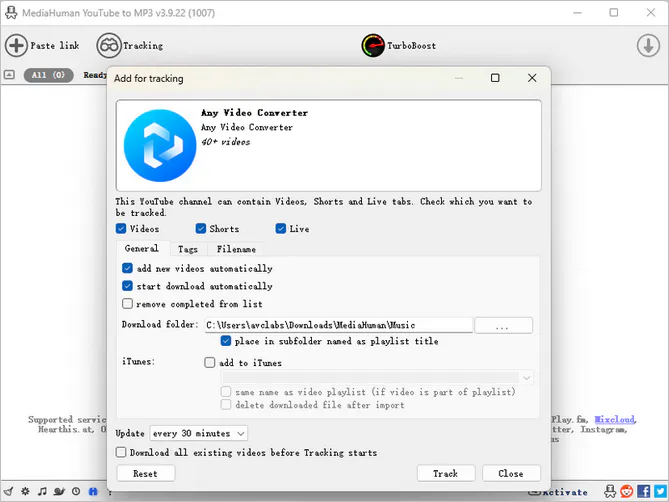The height and width of the screenshot is (502, 669).
Task: Uncheck start download automatically
Action: (127, 286)
